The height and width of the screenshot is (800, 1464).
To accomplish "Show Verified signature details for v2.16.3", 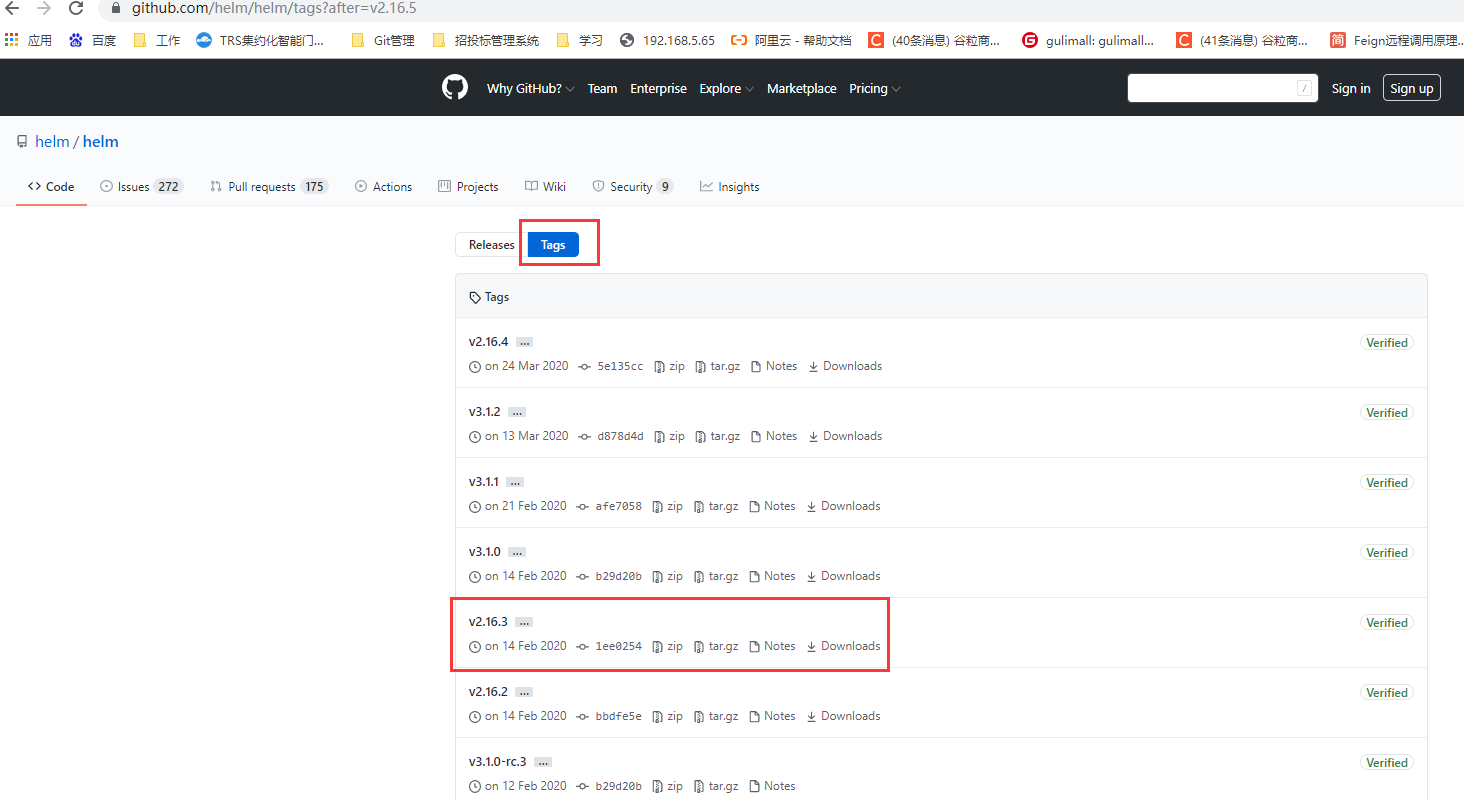I will (x=1387, y=622).
